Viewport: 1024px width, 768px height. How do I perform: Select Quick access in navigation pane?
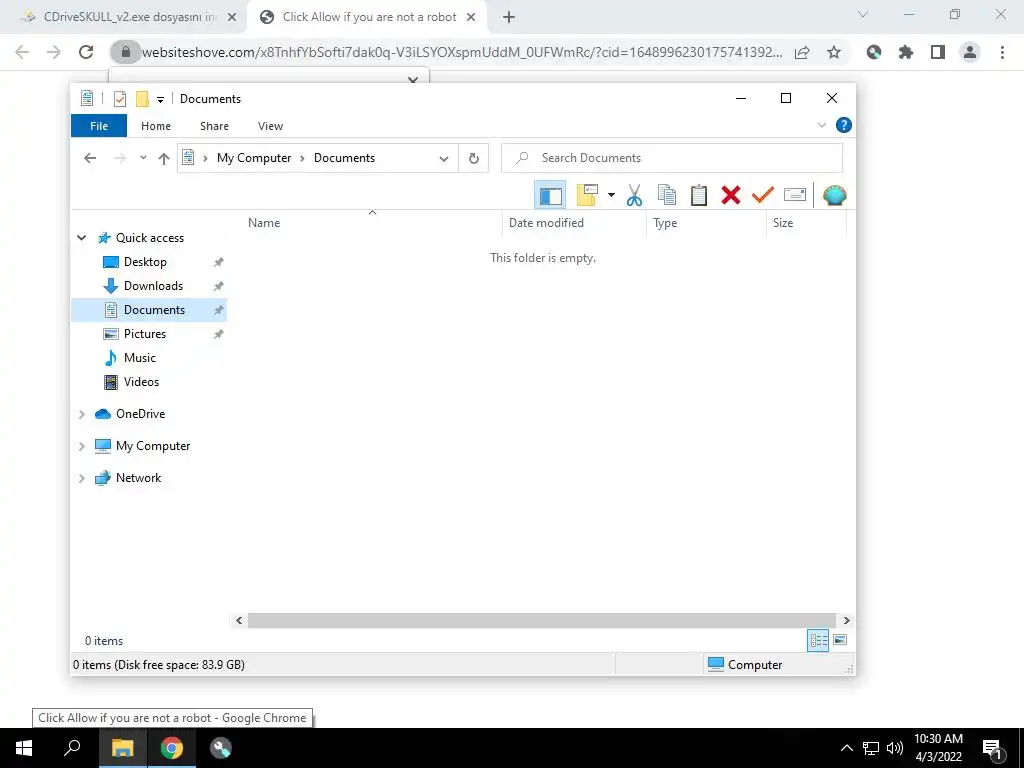[x=150, y=238]
